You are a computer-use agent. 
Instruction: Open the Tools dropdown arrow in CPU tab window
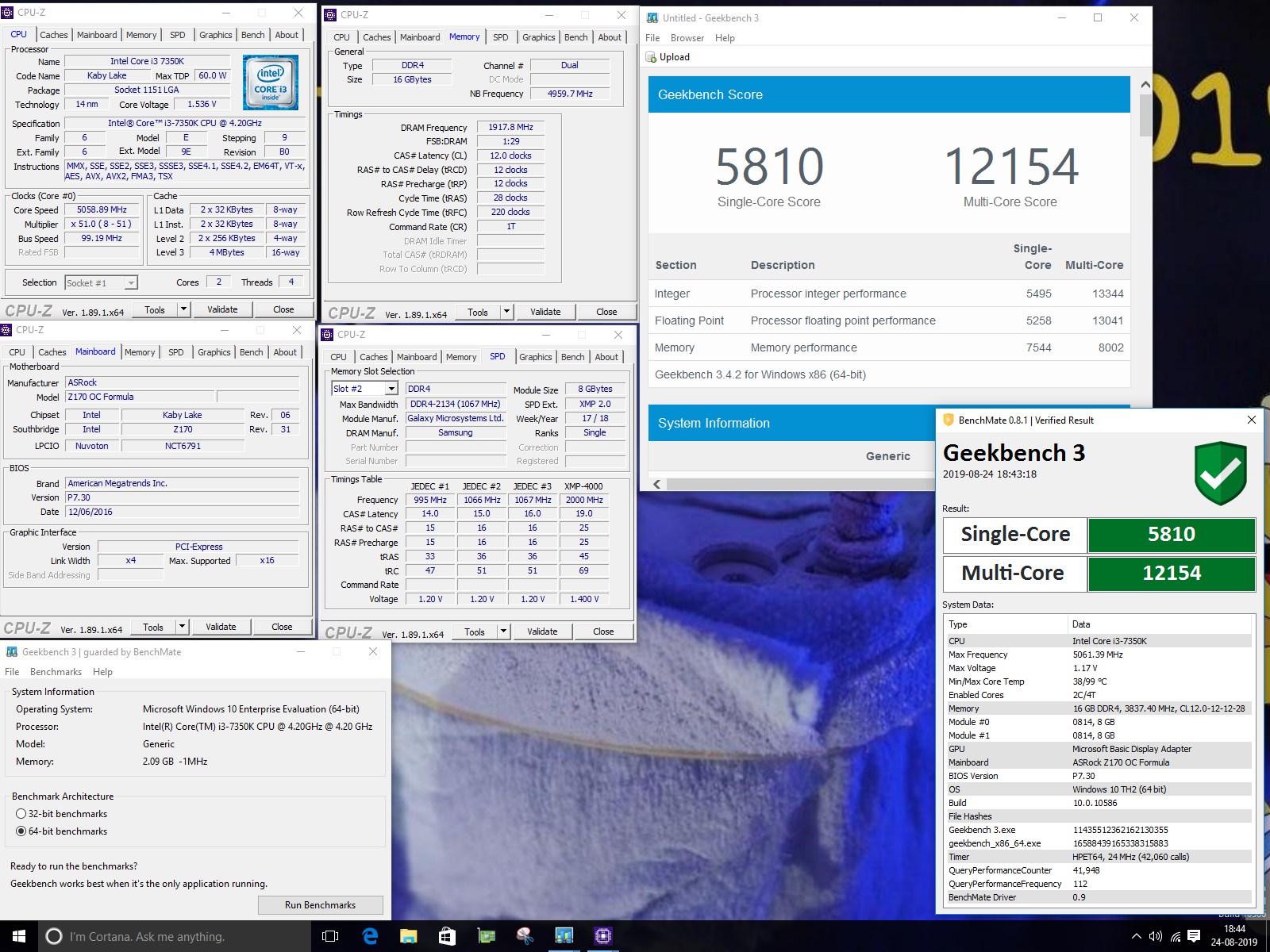point(184,309)
